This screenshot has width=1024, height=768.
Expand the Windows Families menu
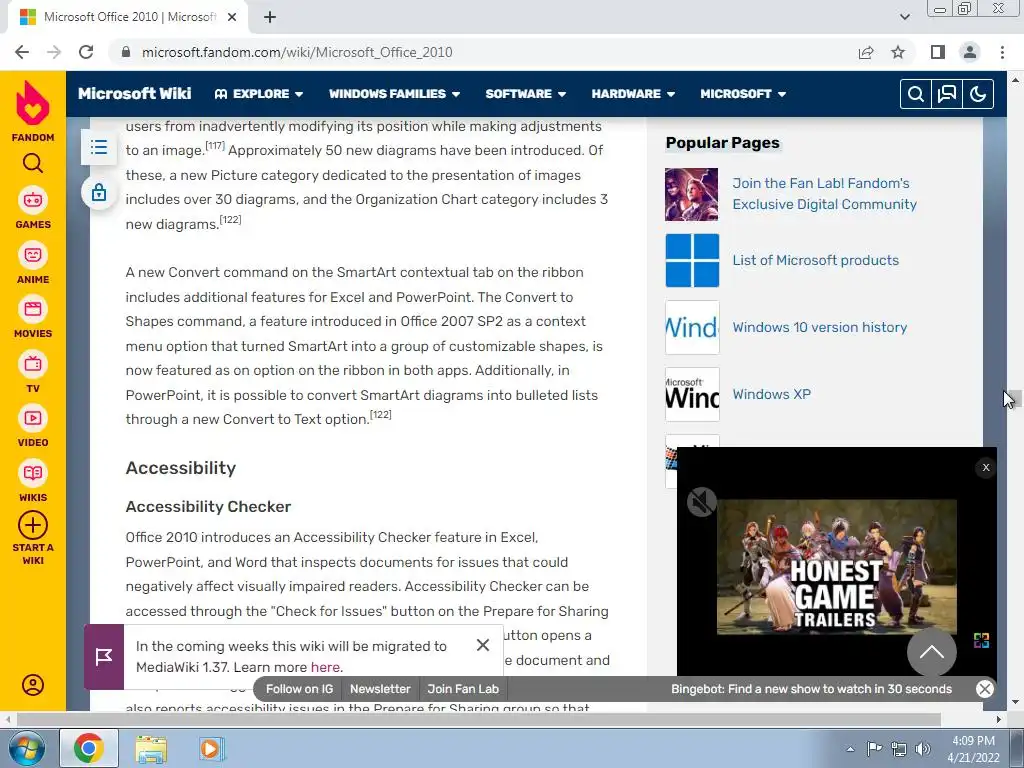tap(394, 94)
